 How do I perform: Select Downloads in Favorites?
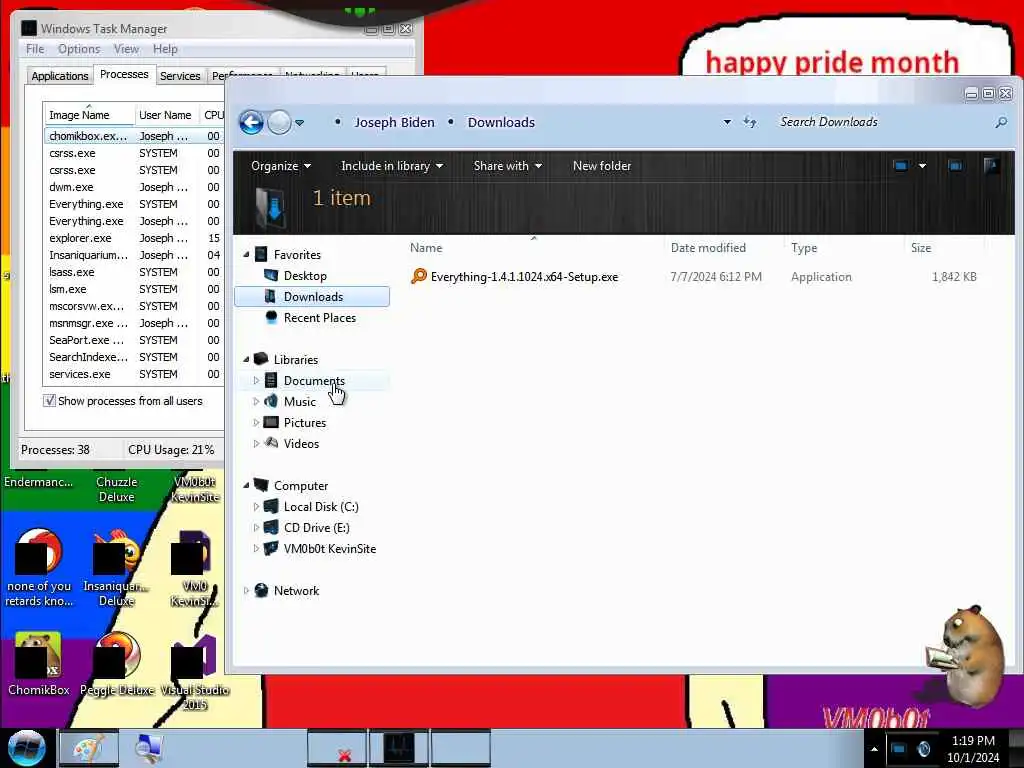pos(312,296)
